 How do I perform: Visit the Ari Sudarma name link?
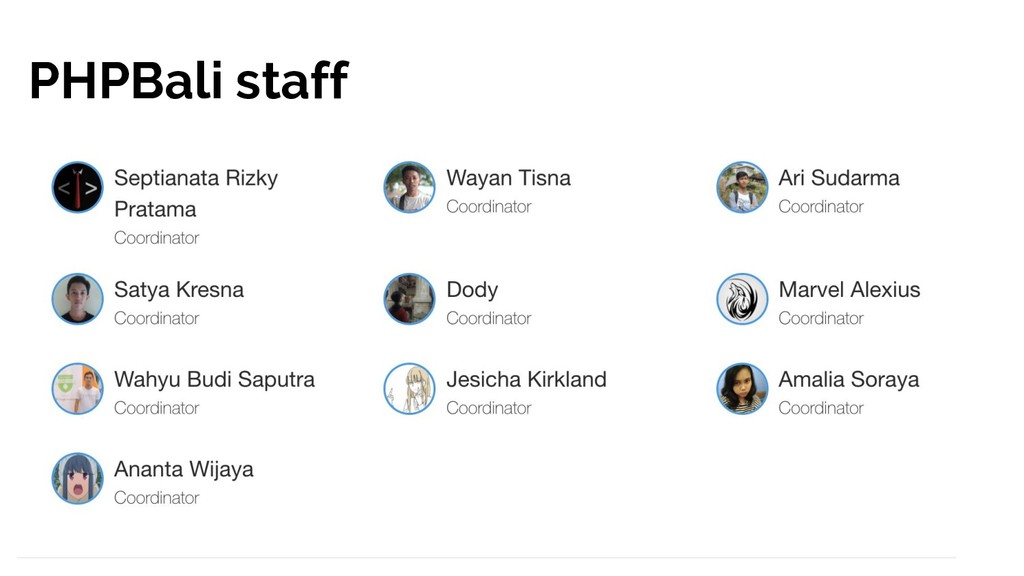[839, 178]
